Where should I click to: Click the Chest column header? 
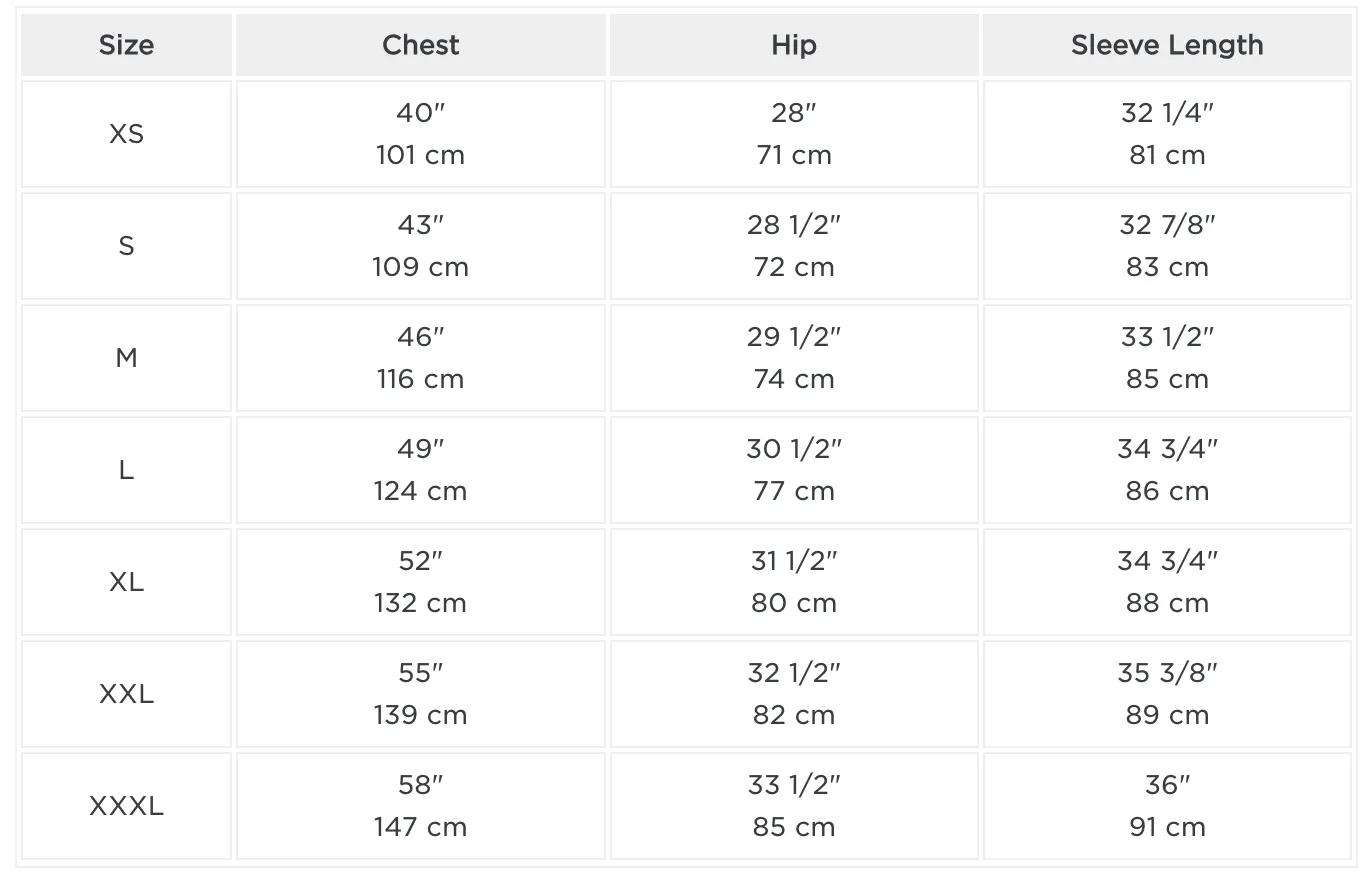click(421, 45)
